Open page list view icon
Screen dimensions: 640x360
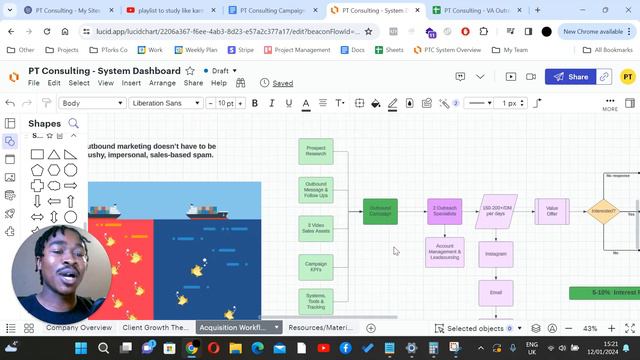click(11, 328)
